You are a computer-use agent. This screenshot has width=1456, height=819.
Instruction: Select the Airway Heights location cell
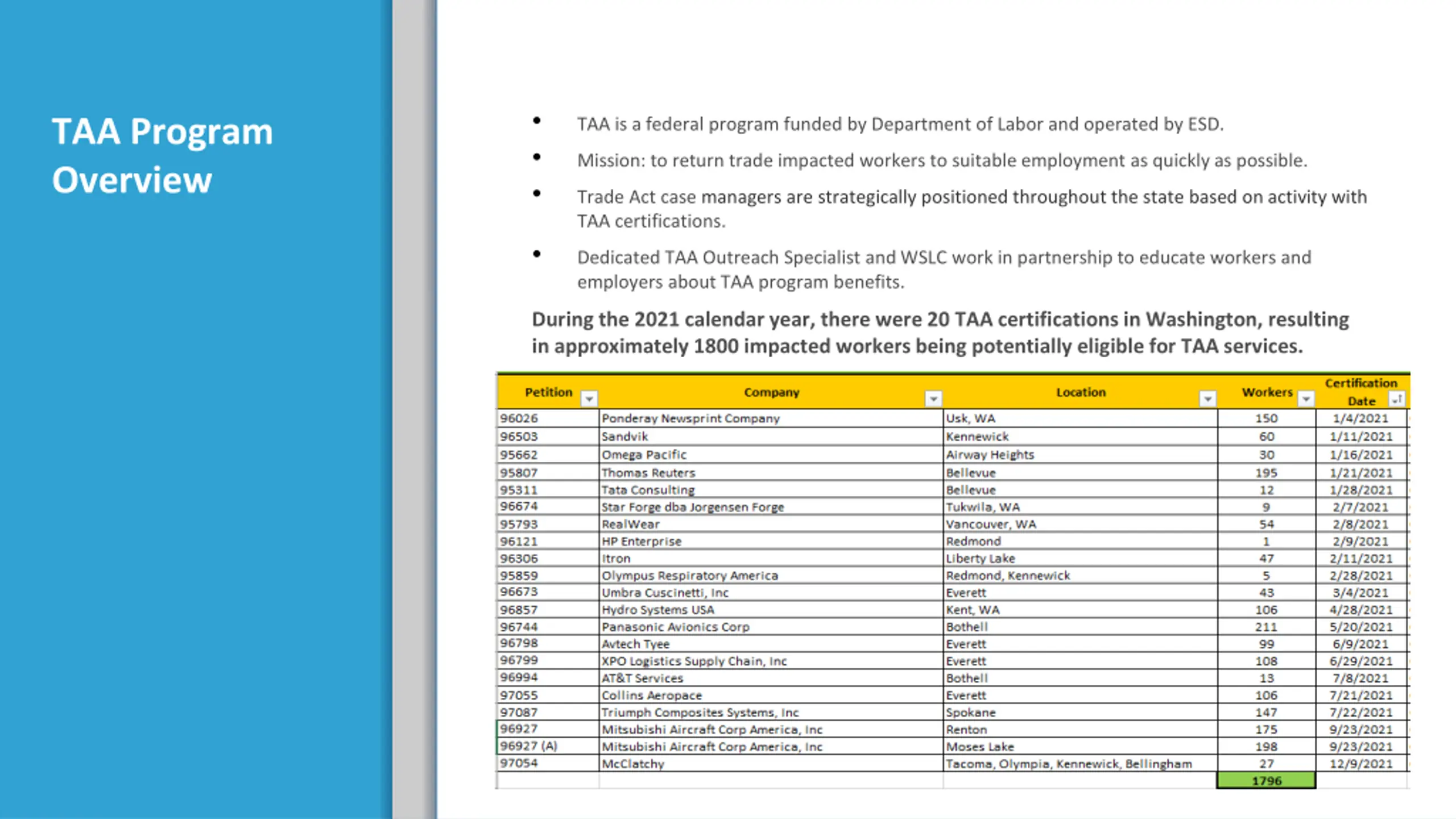pos(1081,454)
